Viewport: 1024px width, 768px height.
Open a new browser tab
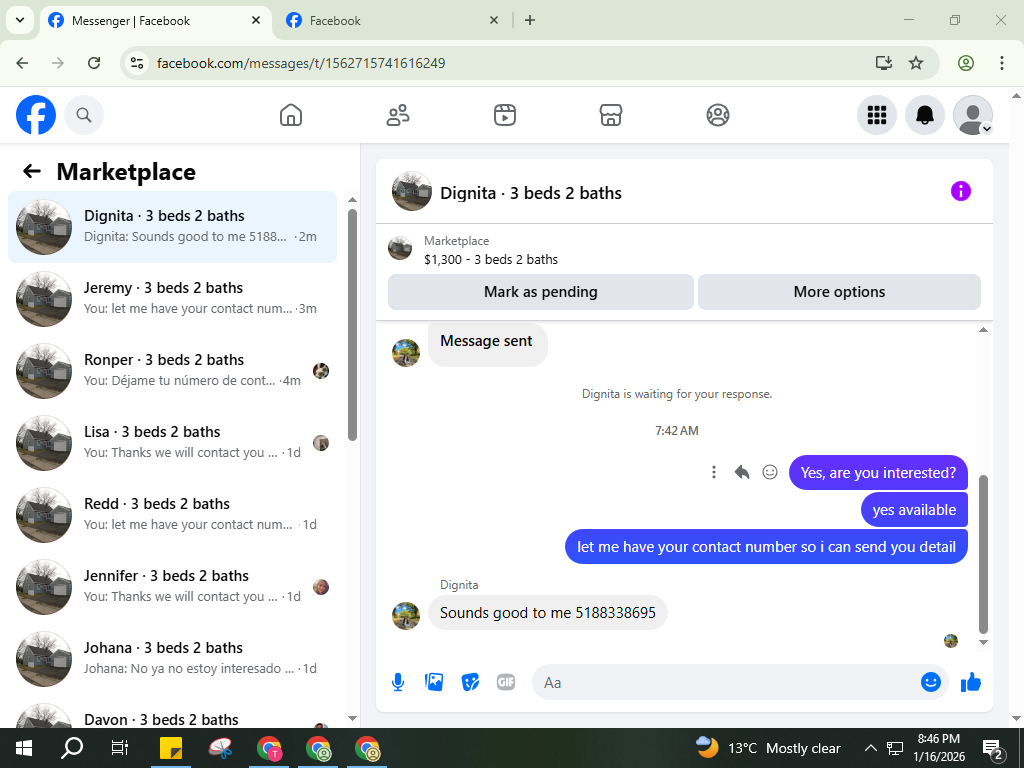click(x=530, y=20)
